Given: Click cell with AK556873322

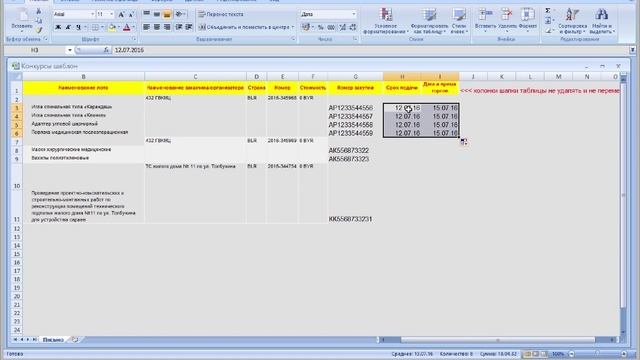Looking at the screenshot, I should coord(355,150).
